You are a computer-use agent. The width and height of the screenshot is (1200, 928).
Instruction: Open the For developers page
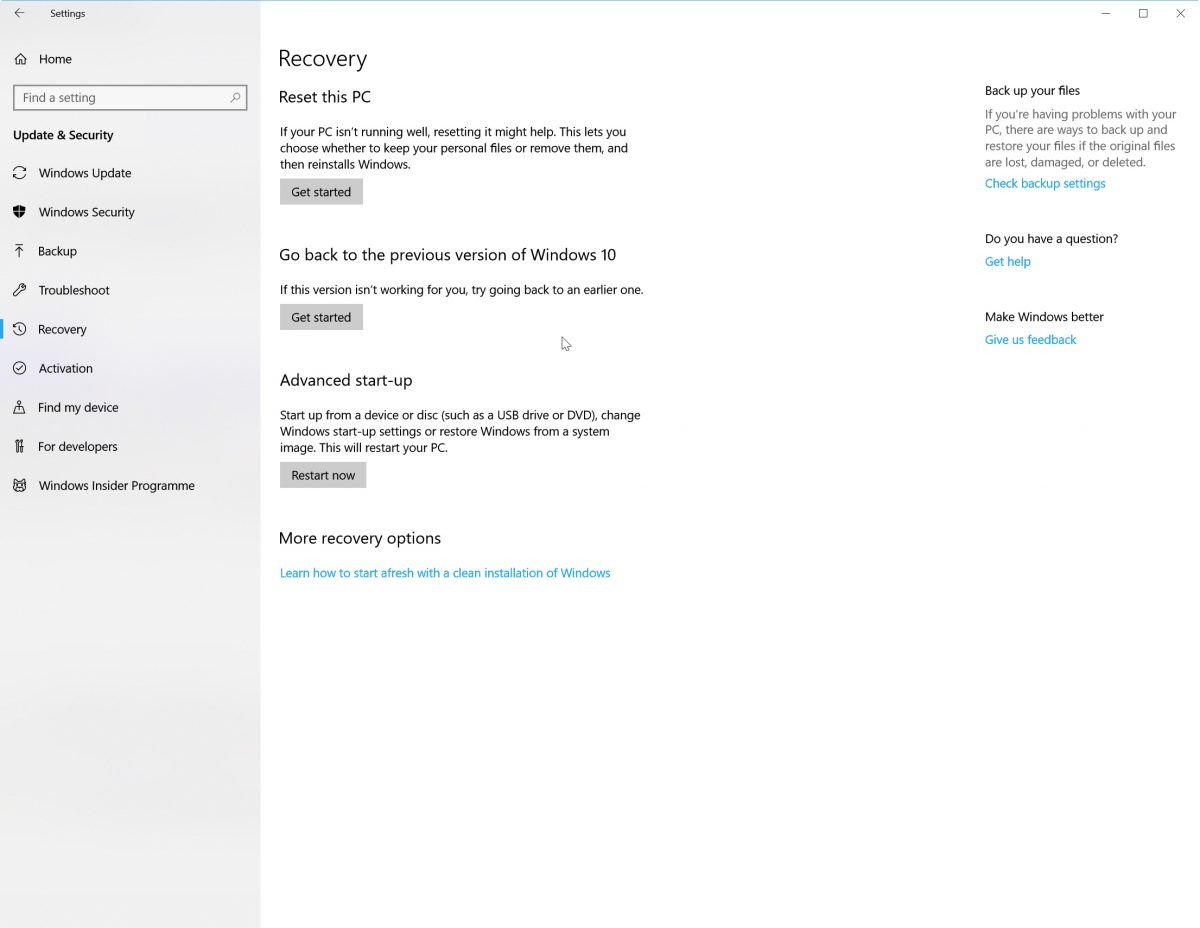click(x=130, y=446)
